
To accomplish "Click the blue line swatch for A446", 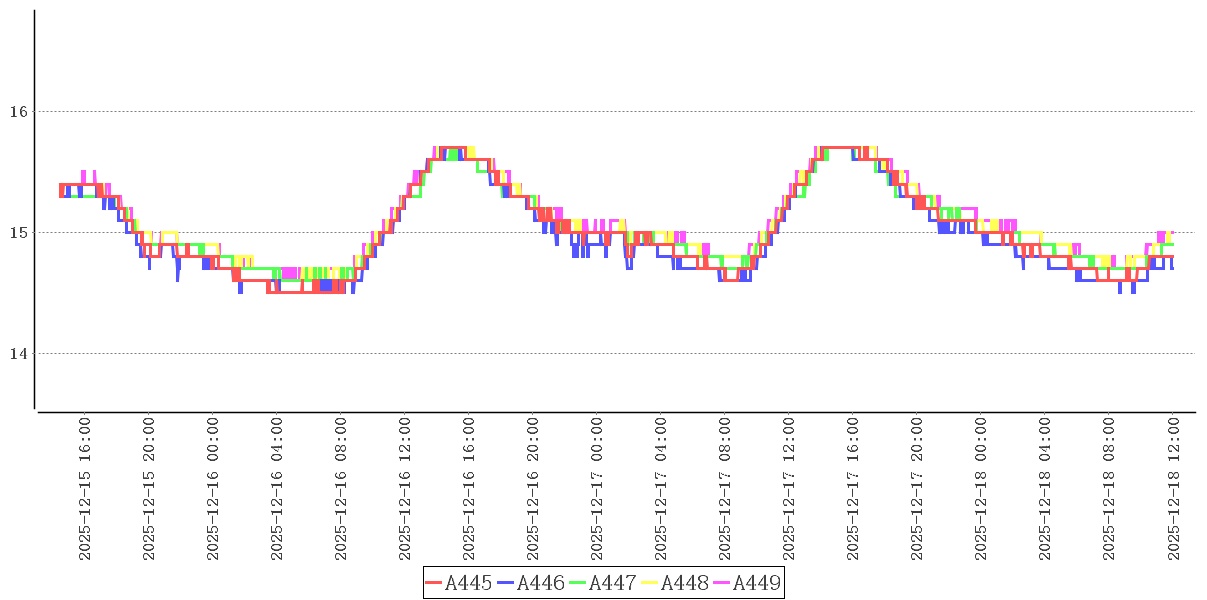I will tap(506, 583).
